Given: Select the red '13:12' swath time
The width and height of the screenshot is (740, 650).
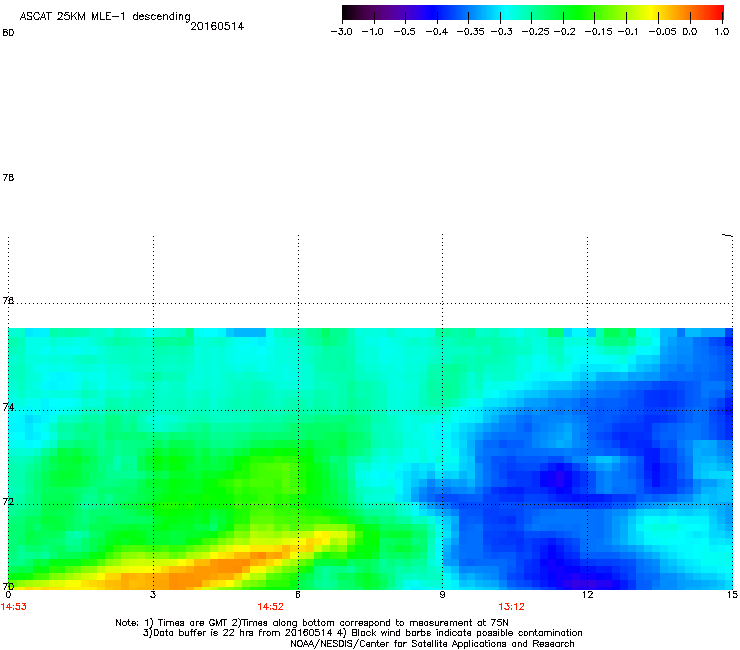Looking at the screenshot, I should coord(512,607).
